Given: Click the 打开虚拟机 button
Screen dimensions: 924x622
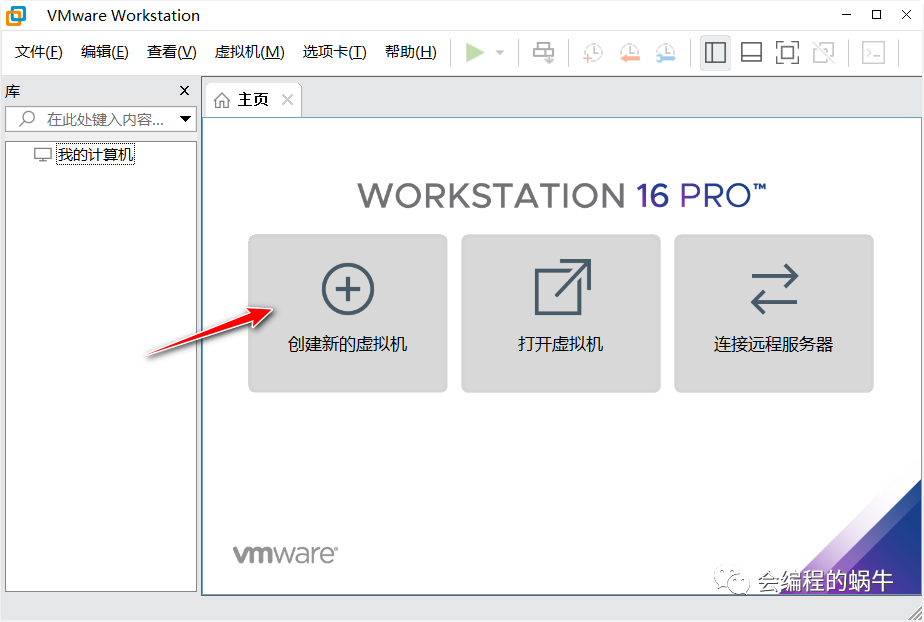Looking at the screenshot, I should click(560, 313).
